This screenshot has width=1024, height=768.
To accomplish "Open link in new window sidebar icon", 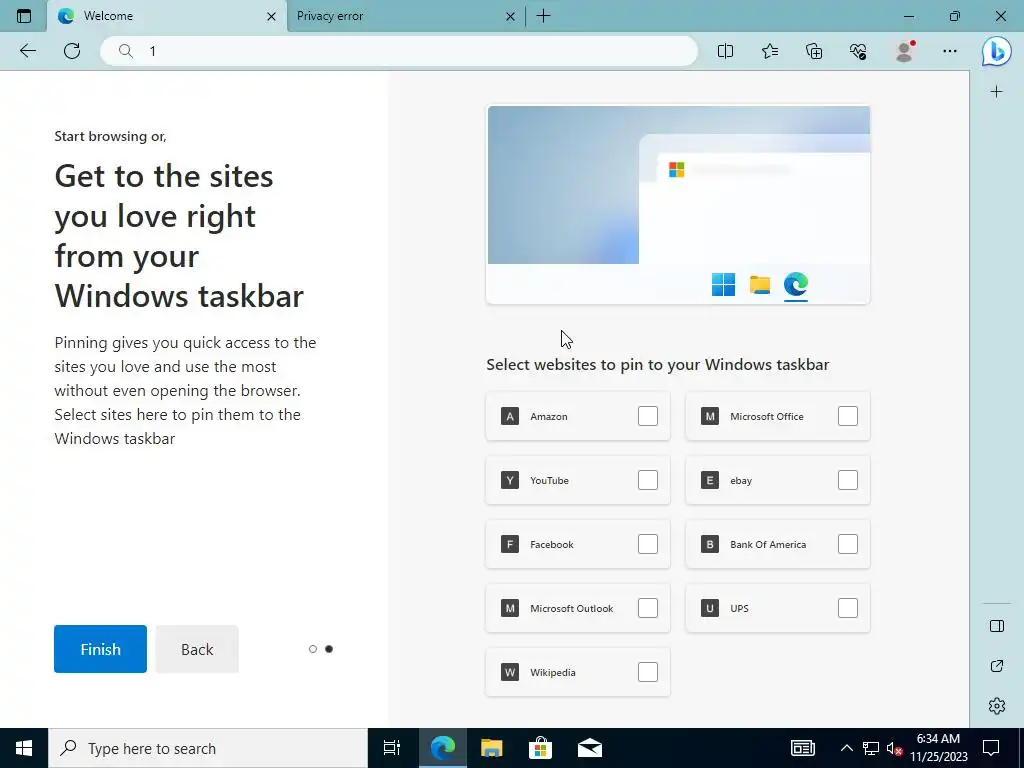I will click(997, 666).
